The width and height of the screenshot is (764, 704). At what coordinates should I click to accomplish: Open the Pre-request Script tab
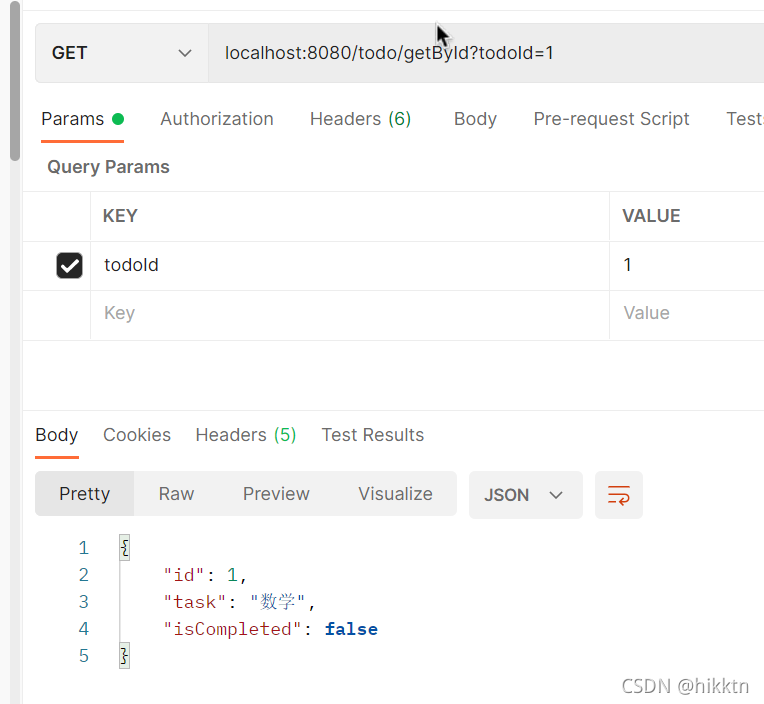coord(611,119)
